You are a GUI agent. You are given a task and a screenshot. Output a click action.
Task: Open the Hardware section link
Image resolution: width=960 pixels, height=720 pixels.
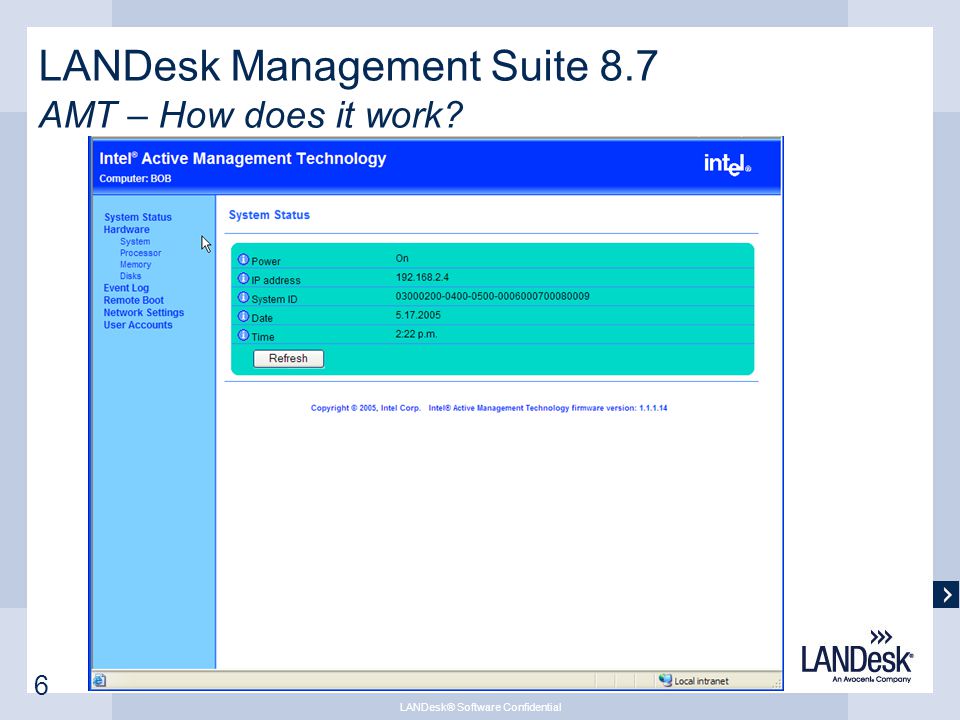[126, 230]
